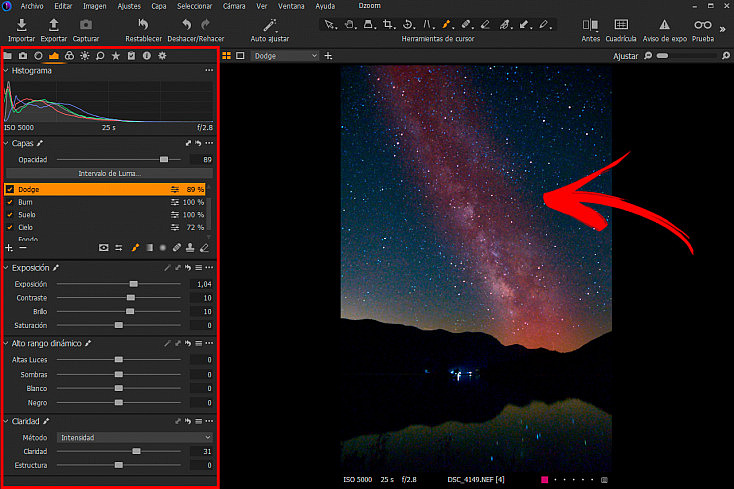This screenshot has width=734, height=489.
Task: Click the Antes before/after icon
Action: point(590,25)
